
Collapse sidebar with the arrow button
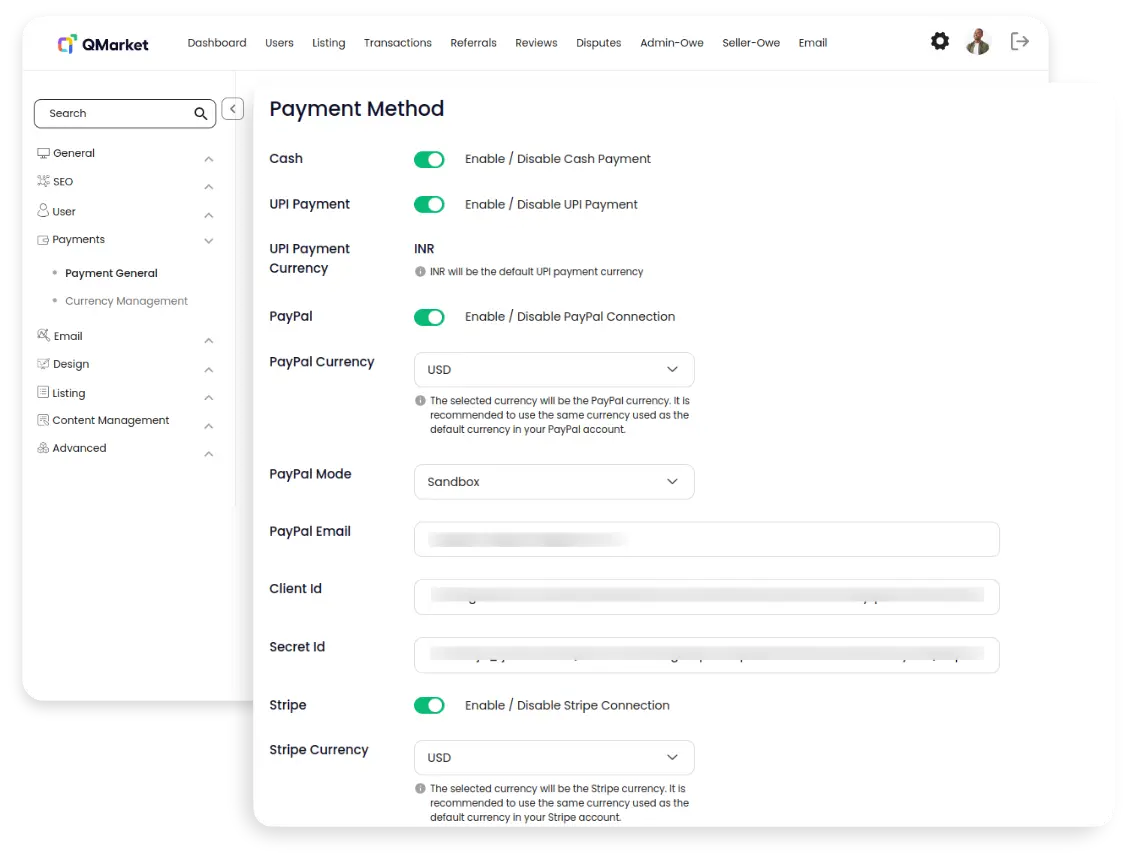pos(233,109)
